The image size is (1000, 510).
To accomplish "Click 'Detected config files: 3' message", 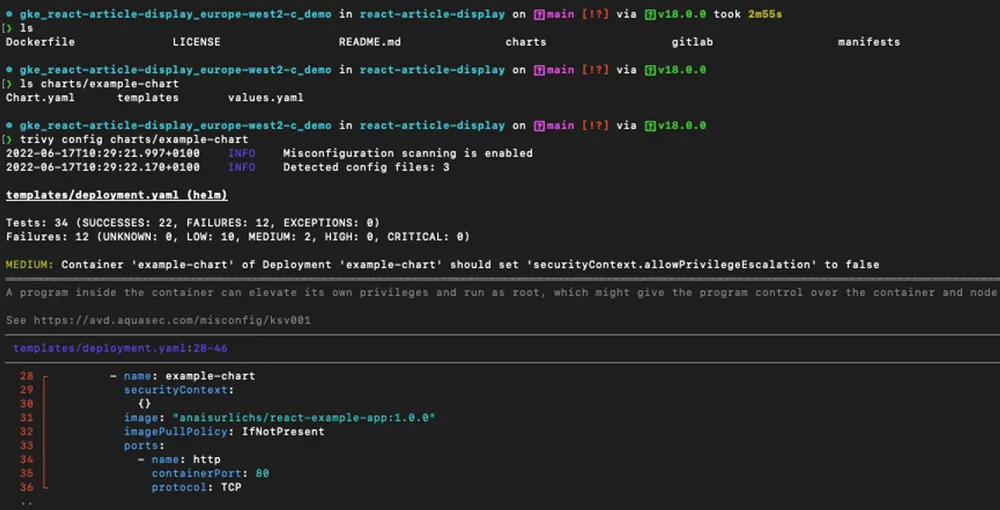I will (366, 167).
